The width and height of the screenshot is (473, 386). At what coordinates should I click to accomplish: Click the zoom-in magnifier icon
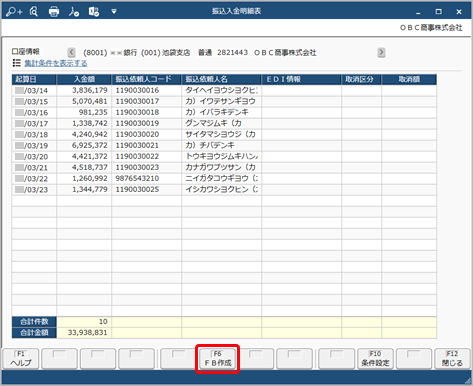[x=14, y=12]
